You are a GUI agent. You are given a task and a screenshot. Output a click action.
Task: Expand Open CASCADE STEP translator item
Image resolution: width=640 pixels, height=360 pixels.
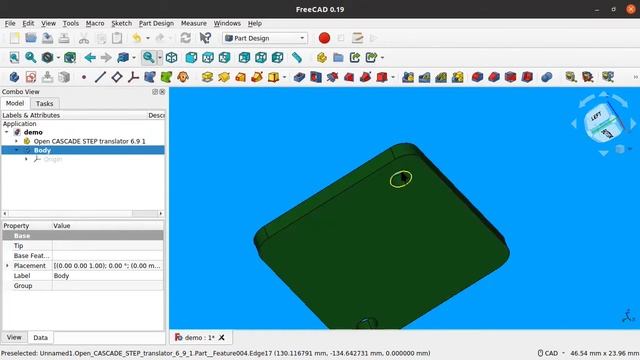pyautogui.click(x=16, y=141)
